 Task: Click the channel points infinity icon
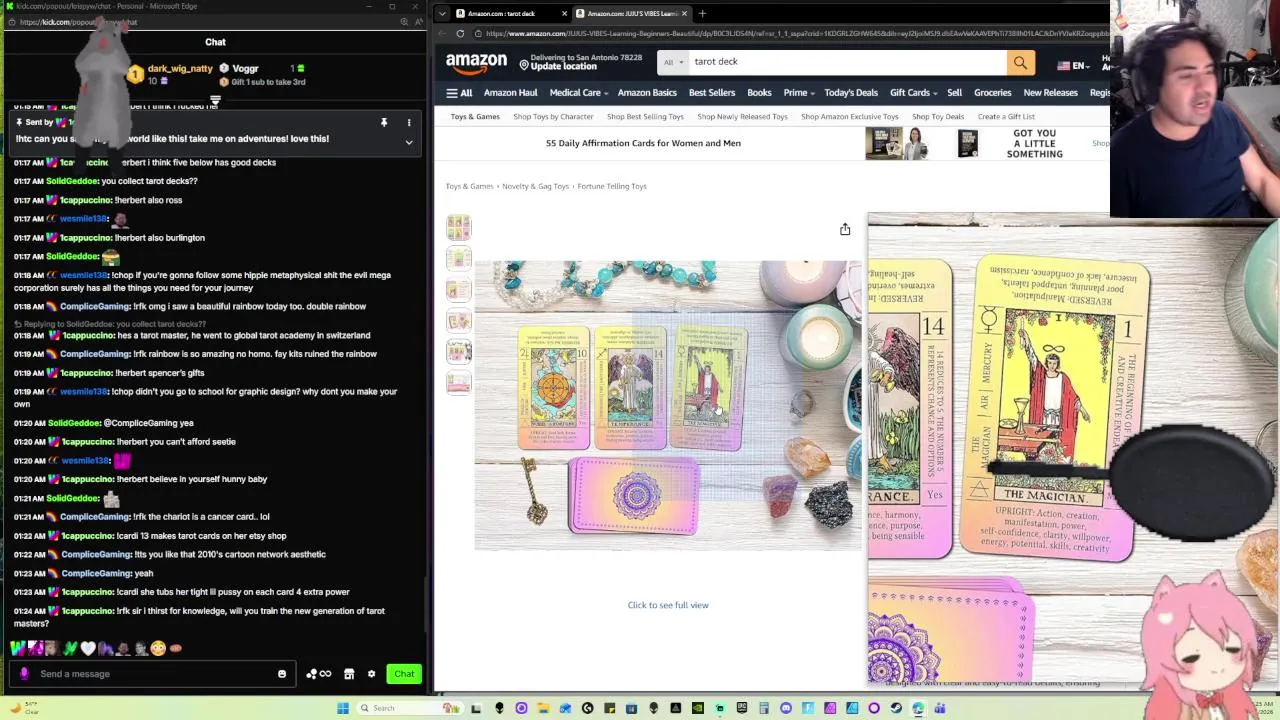(318, 674)
